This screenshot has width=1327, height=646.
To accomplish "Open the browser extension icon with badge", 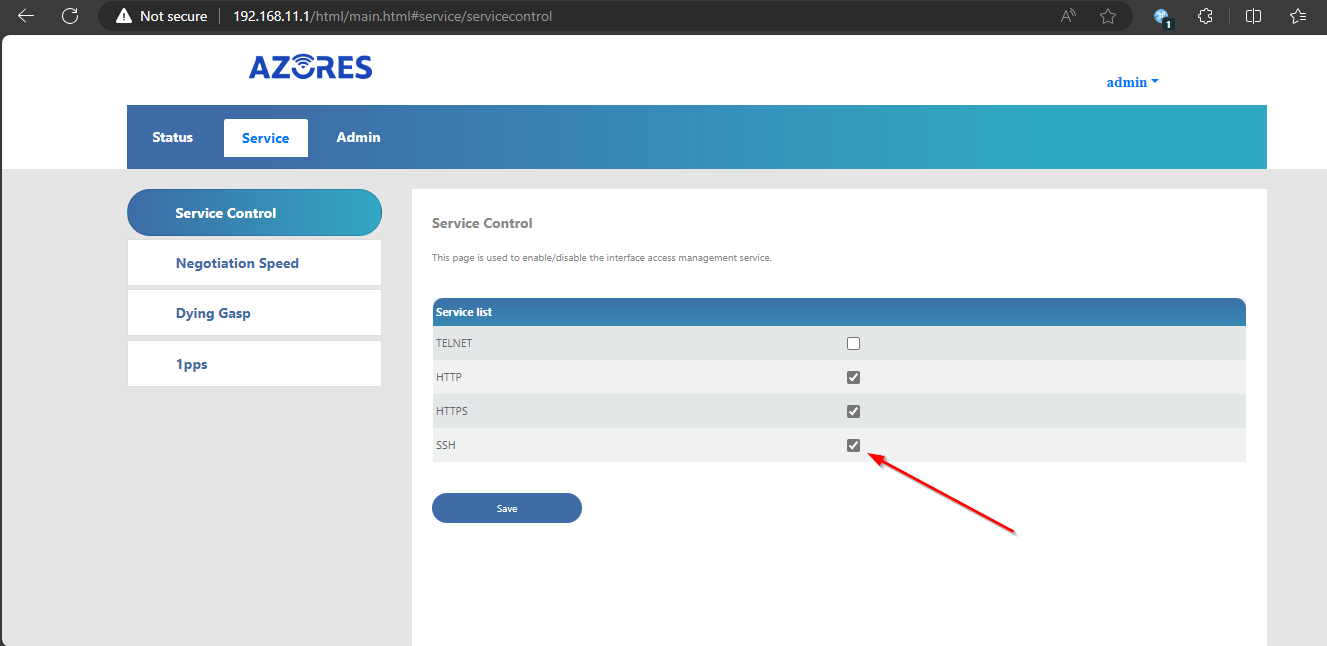I will click(1162, 16).
